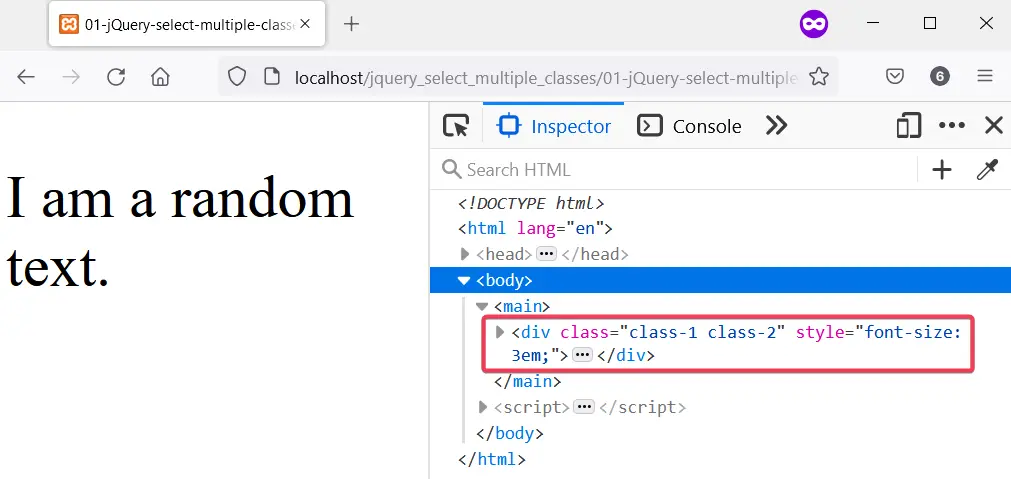The width and height of the screenshot is (1011, 479).
Task: Click the Search HTML field
Action: 674,170
